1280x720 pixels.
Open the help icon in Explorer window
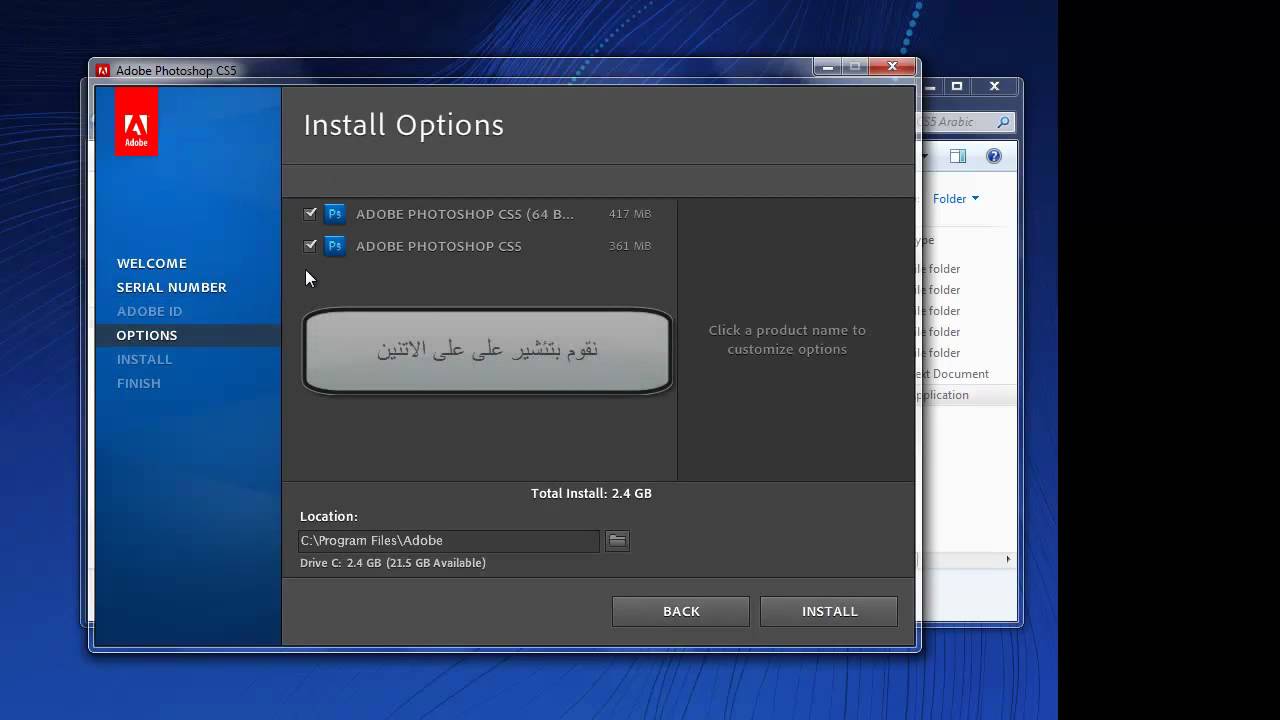993,156
